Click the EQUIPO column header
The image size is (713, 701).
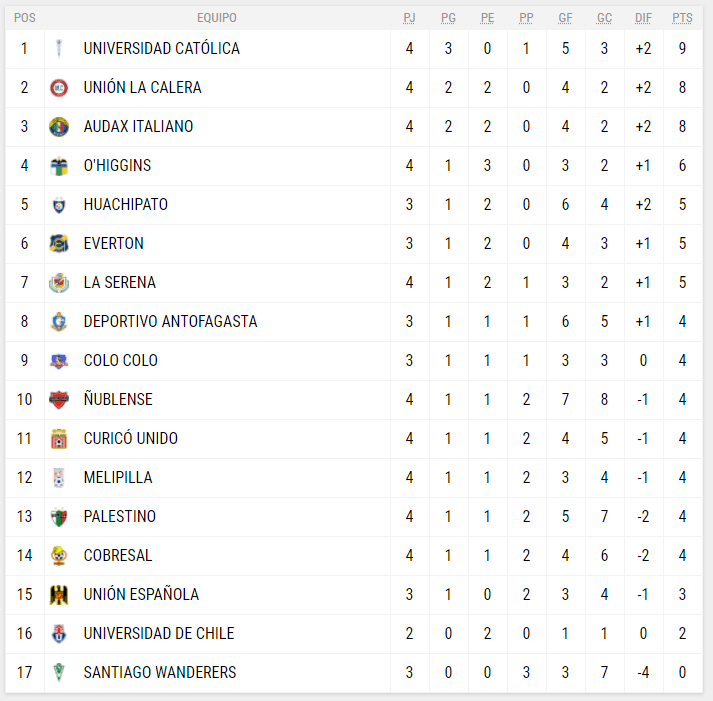tap(217, 18)
